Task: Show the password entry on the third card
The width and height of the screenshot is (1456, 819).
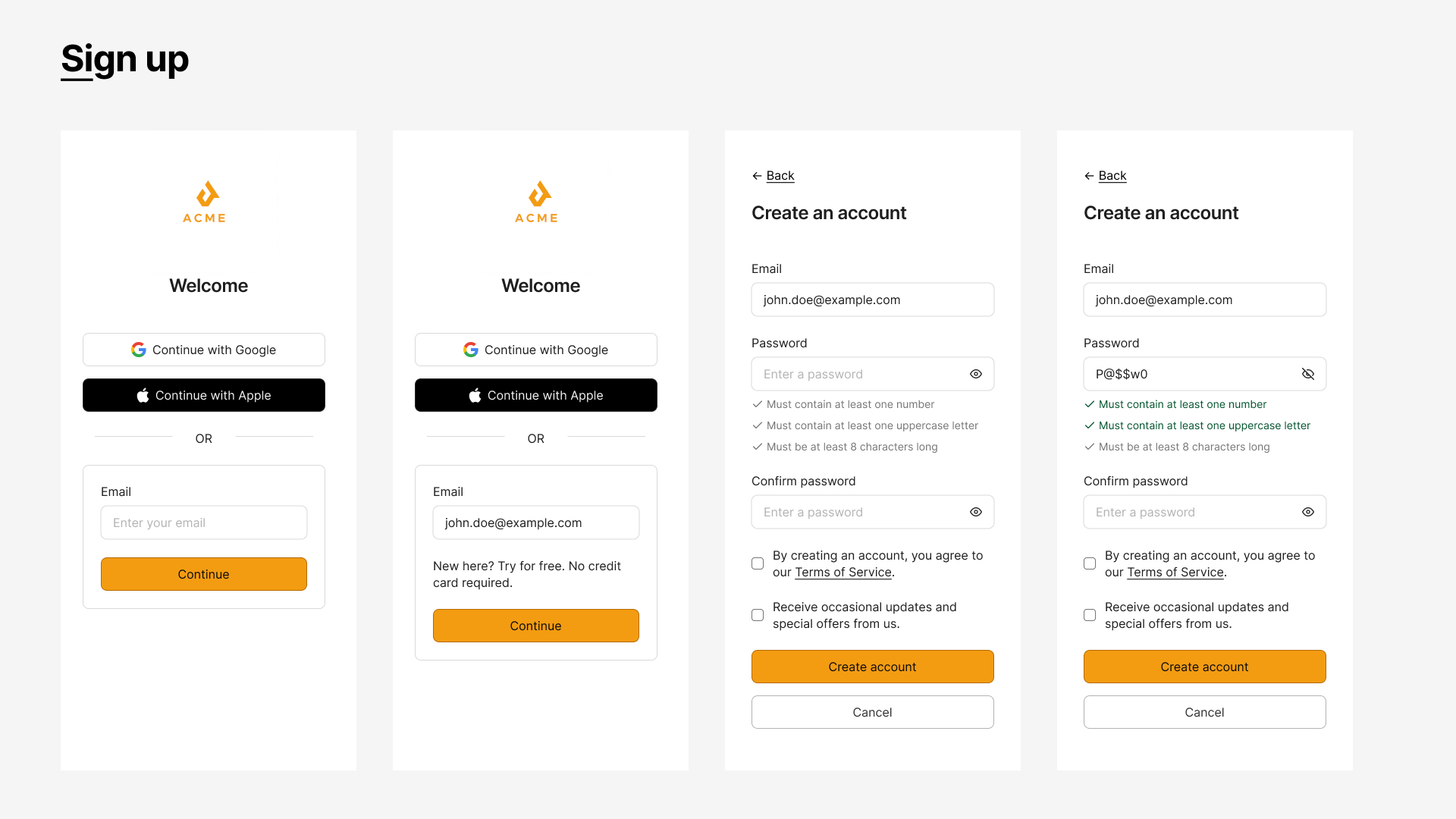Action: [976, 374]
